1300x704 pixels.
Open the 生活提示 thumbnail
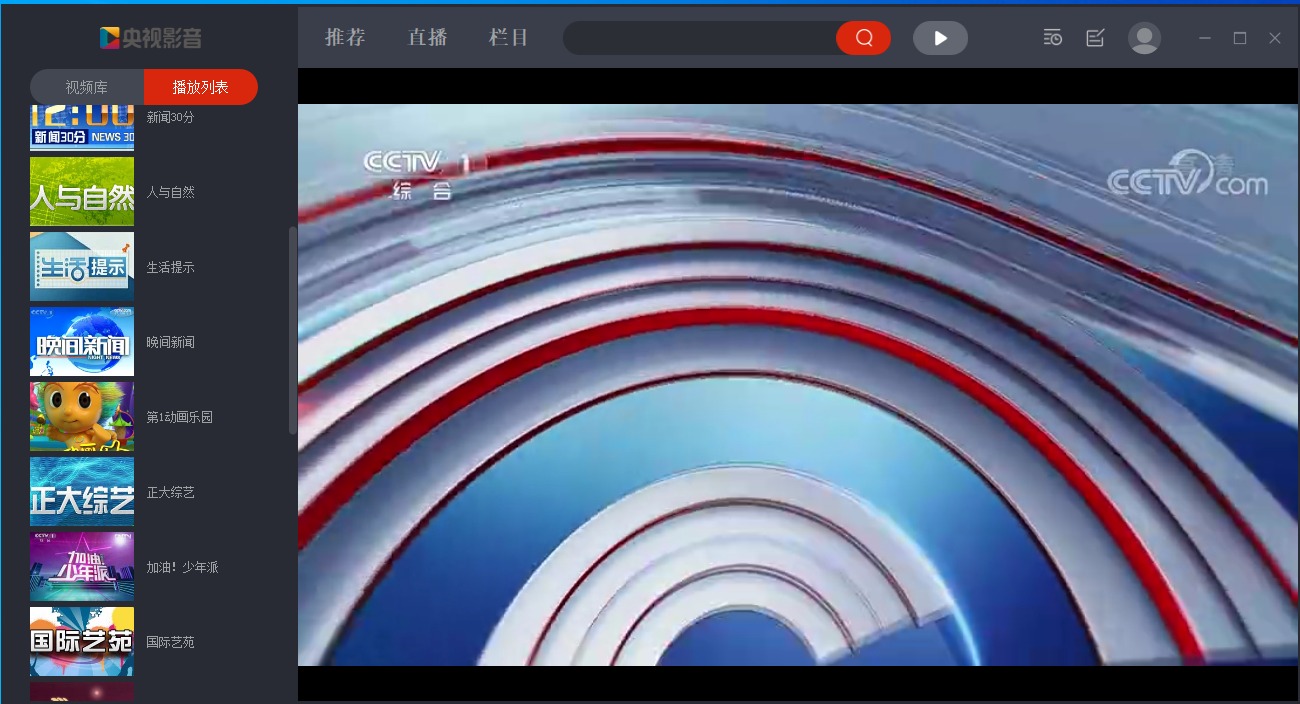coord(82,266)
